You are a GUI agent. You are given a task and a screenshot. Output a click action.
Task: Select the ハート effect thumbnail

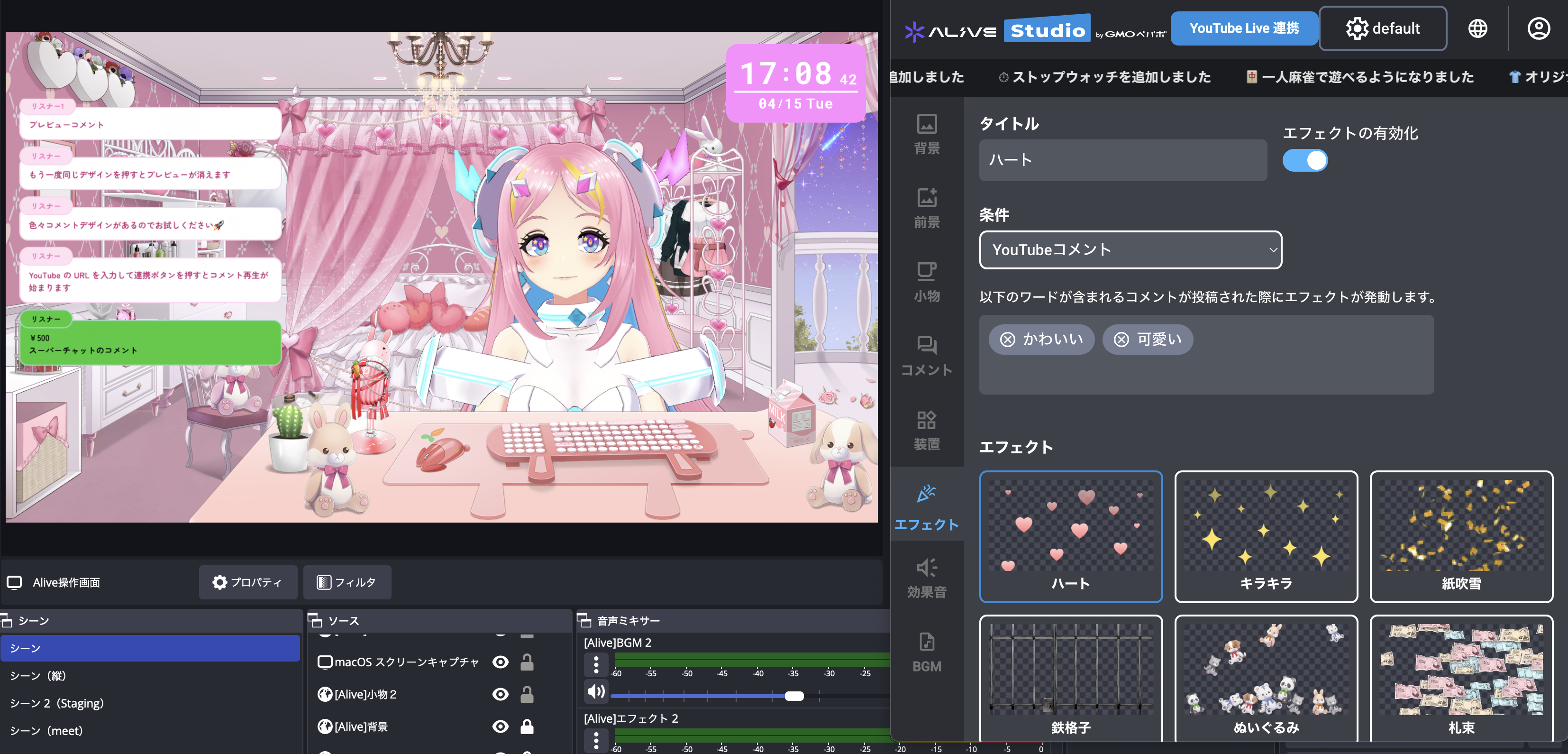(1071, 536)
